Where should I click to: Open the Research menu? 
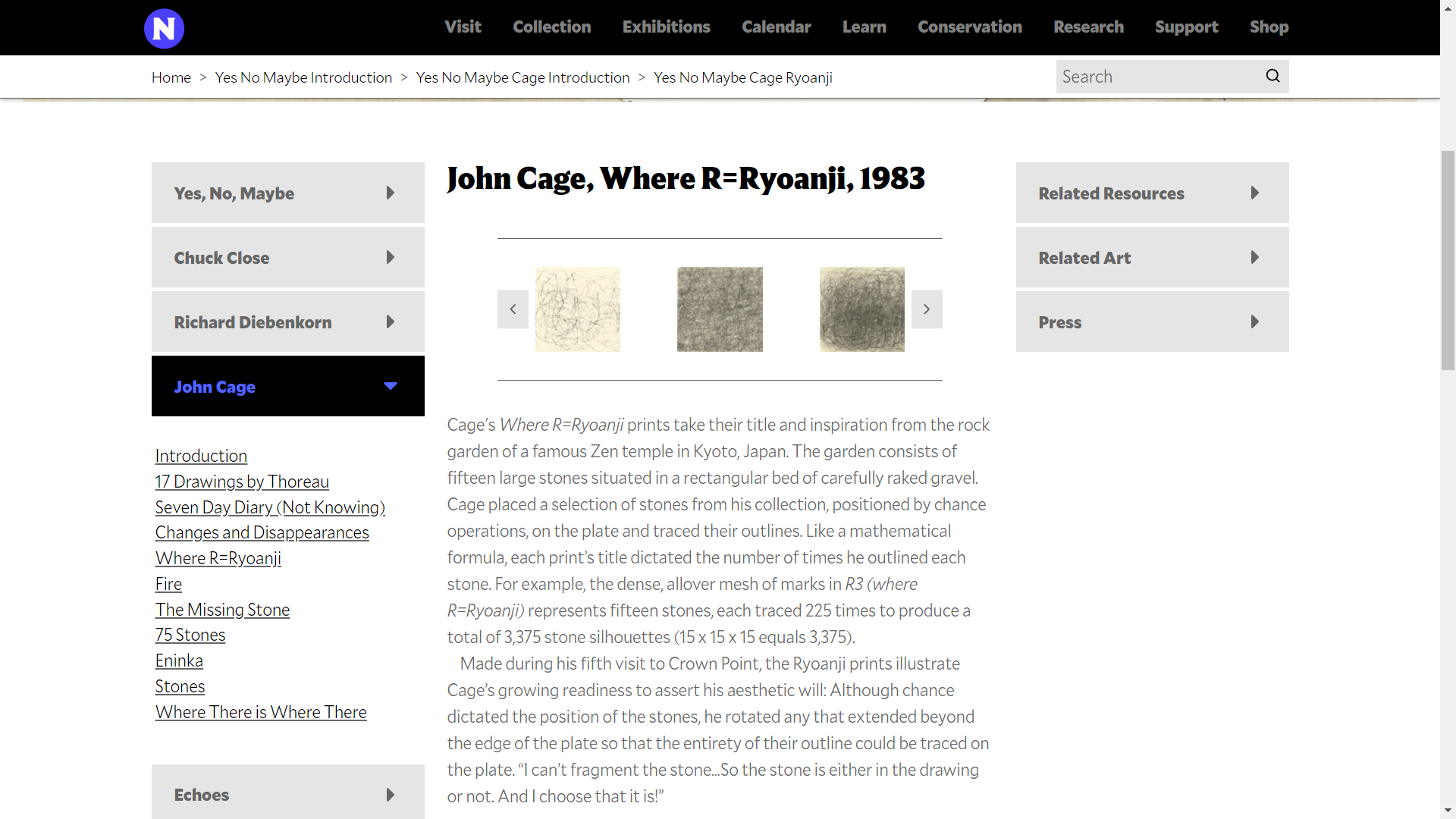tap(1088, 27)
